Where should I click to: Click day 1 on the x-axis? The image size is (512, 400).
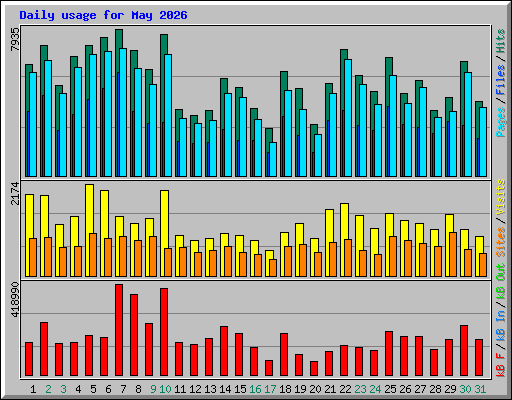pos(33,389)
